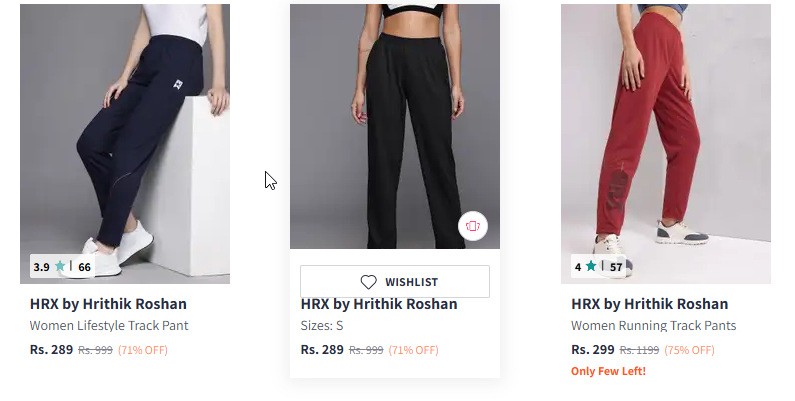Click HRX brand name above Running Track Pants
Screen dimensions: 795x401
(649, 304)
